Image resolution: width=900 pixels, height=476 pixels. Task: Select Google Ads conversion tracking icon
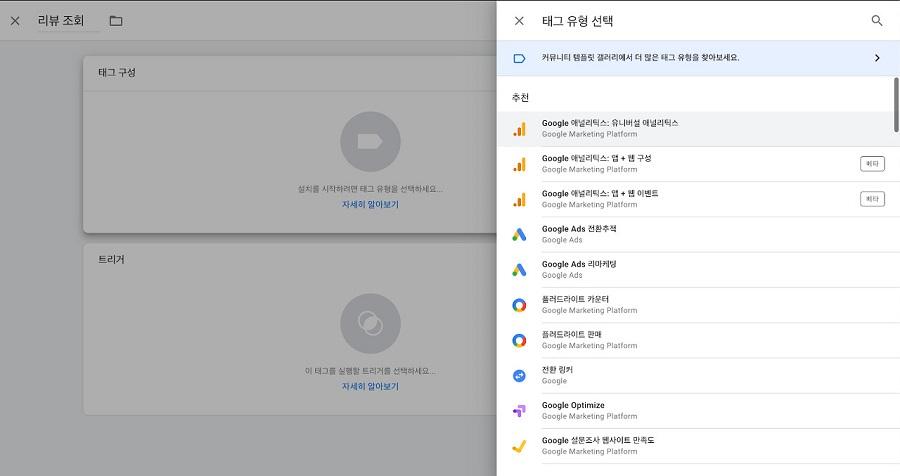click(519, 234)
